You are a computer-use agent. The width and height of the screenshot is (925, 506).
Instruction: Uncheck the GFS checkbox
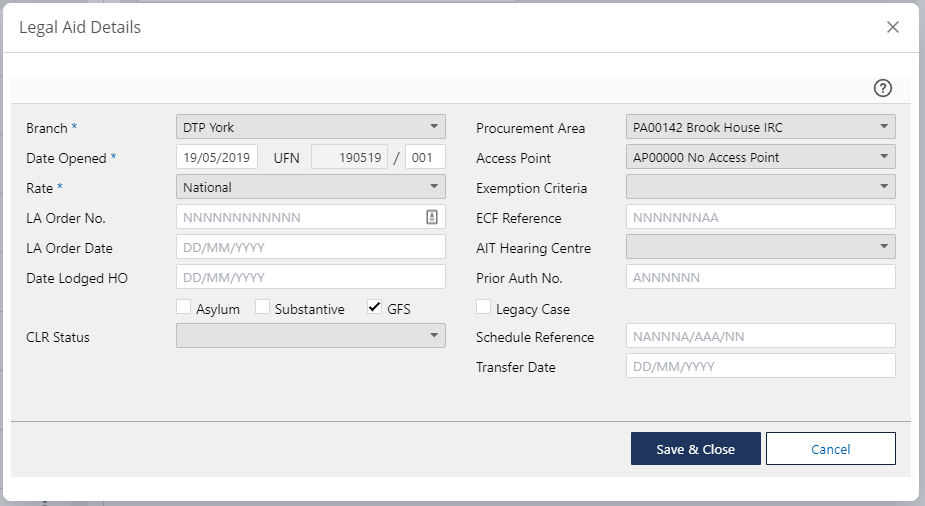tap(375, 308)
